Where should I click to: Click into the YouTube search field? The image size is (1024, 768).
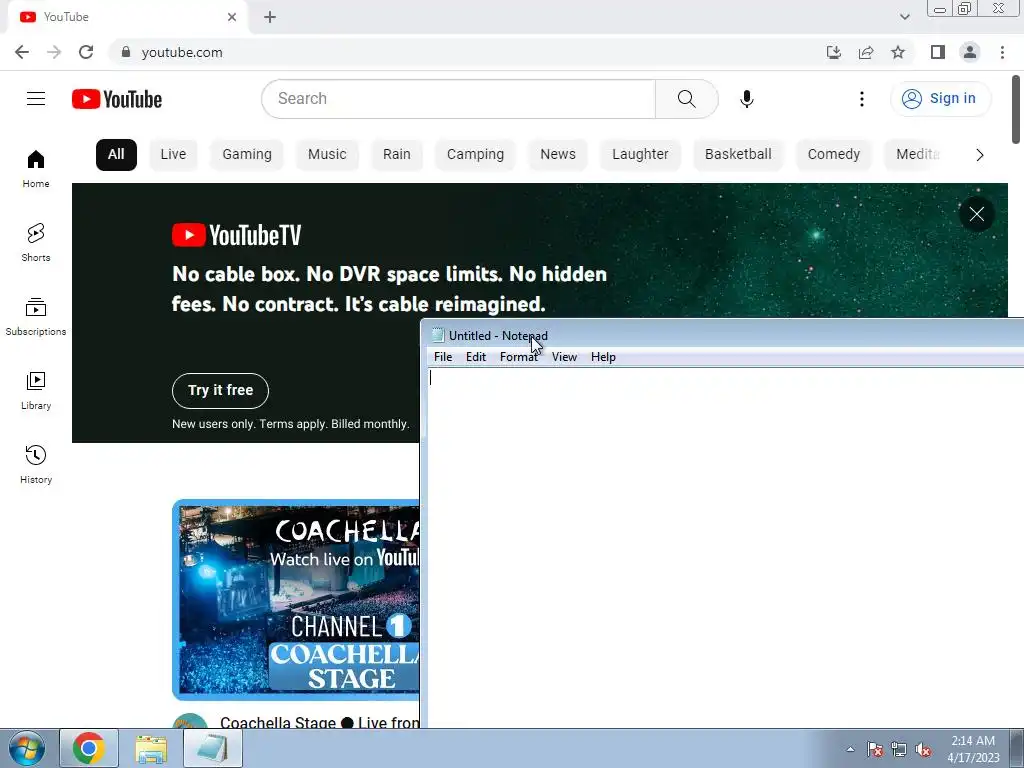pos(458,99)
